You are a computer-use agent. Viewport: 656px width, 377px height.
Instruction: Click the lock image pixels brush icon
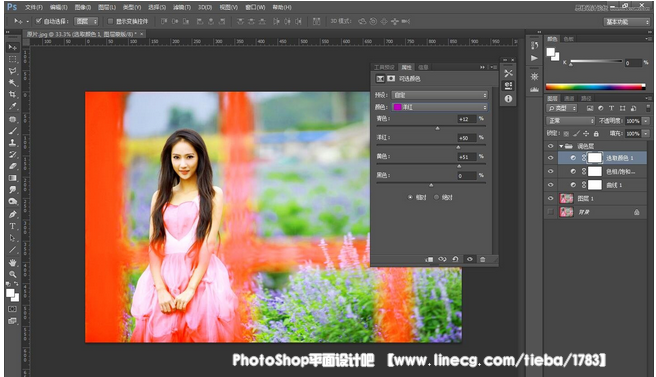click(576, 133)
